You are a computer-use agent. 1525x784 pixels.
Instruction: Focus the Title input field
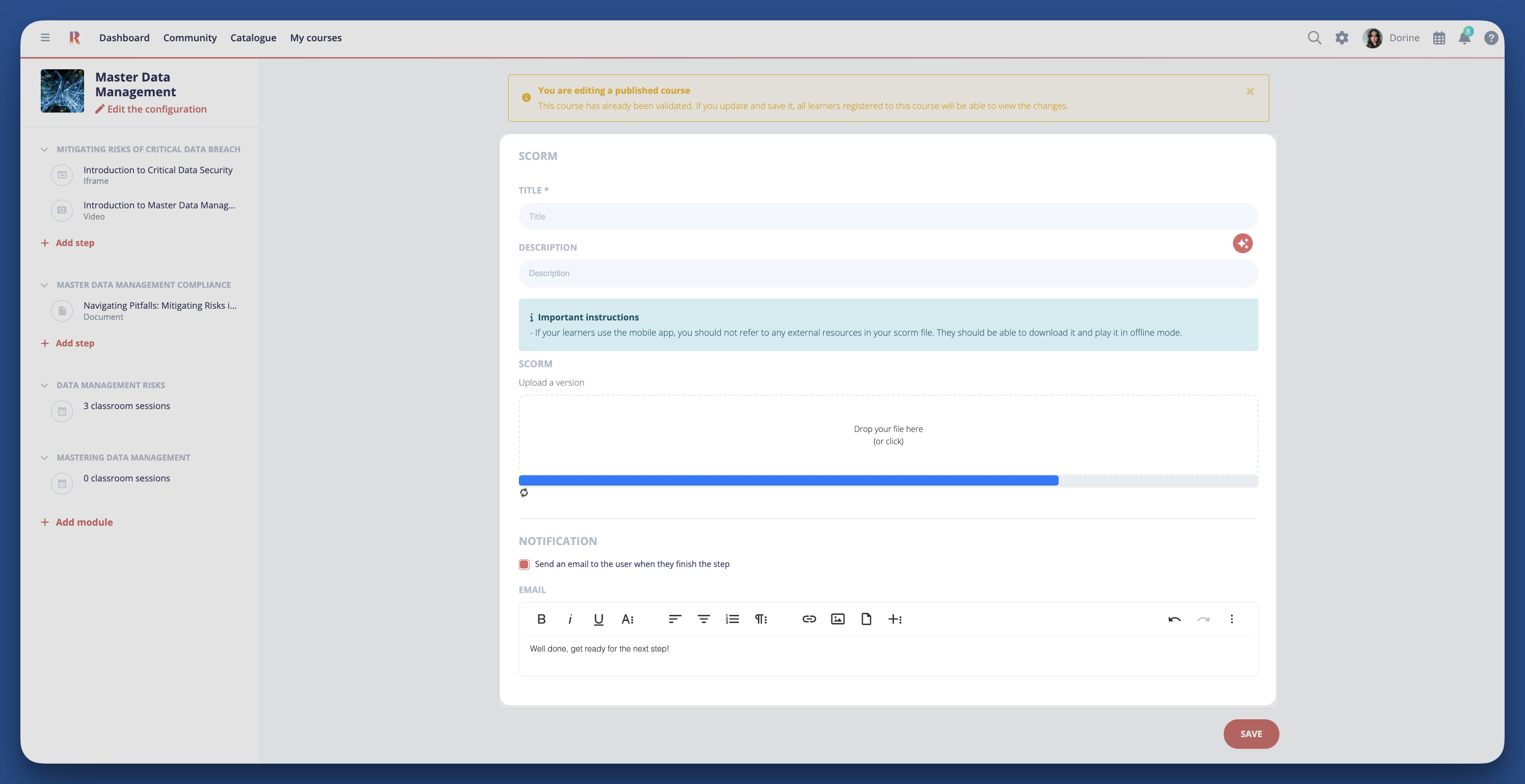(888, 217)
